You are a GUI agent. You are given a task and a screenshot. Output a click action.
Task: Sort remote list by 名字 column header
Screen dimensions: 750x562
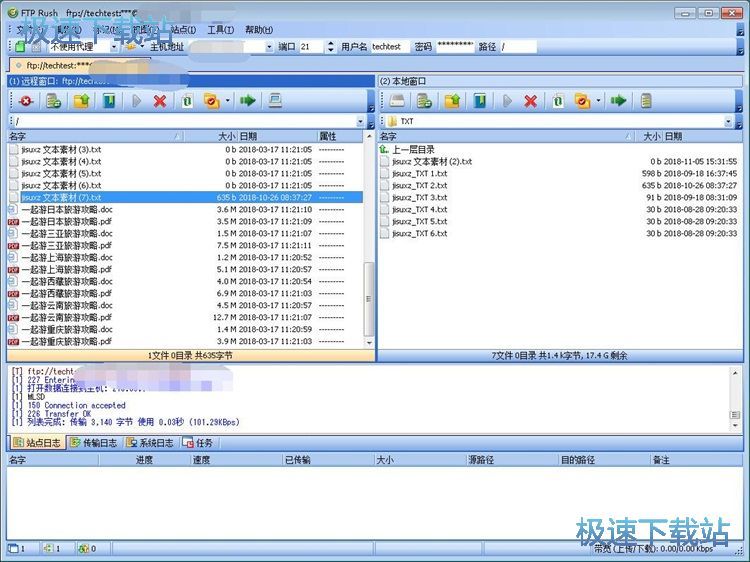pos(95,136)
